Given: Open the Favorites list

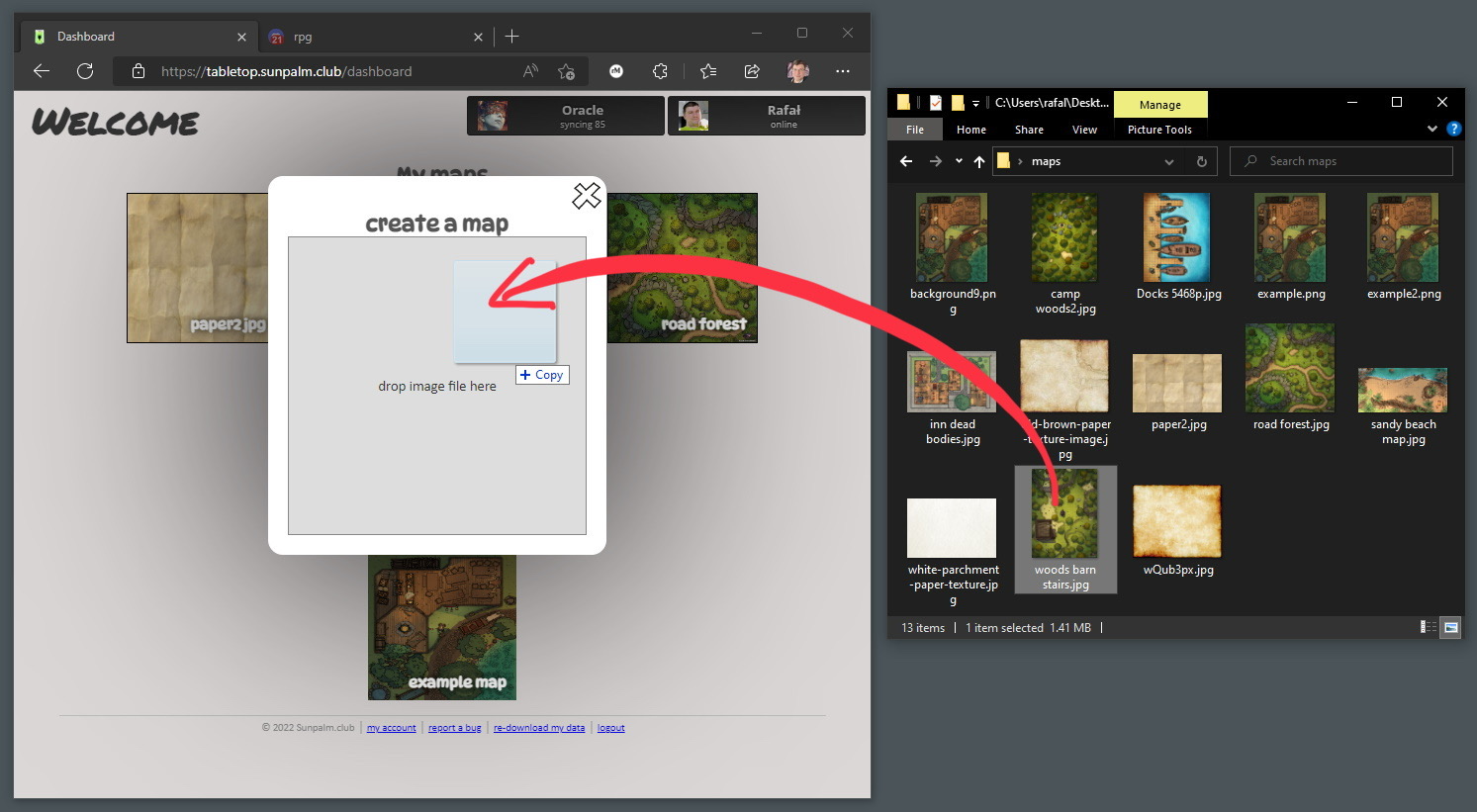Looking at the screenshot, I should pos(708,71).
